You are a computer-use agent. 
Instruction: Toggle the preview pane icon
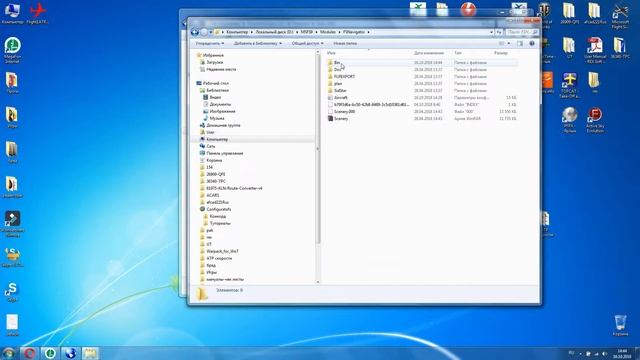pos(520,43)
